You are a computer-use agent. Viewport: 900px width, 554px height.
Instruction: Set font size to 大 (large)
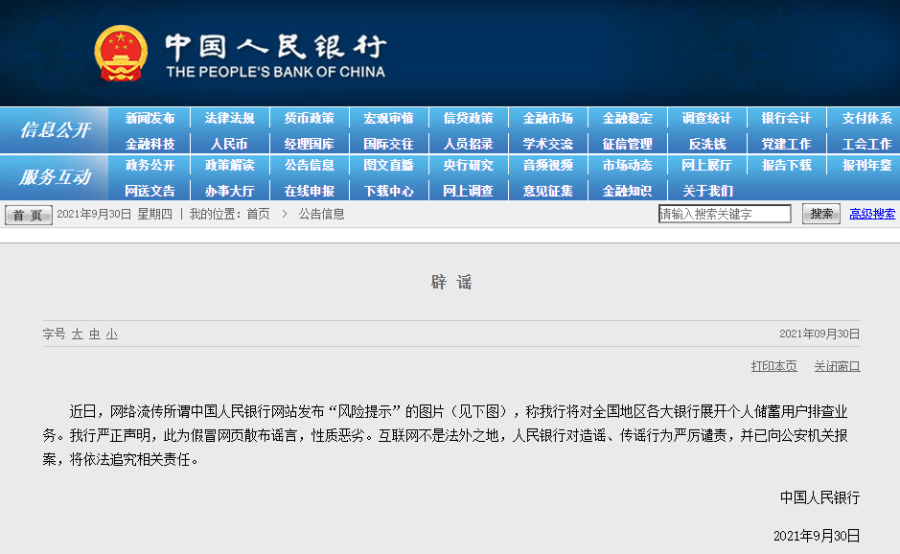pyautogui.click(x=77, y=334)
